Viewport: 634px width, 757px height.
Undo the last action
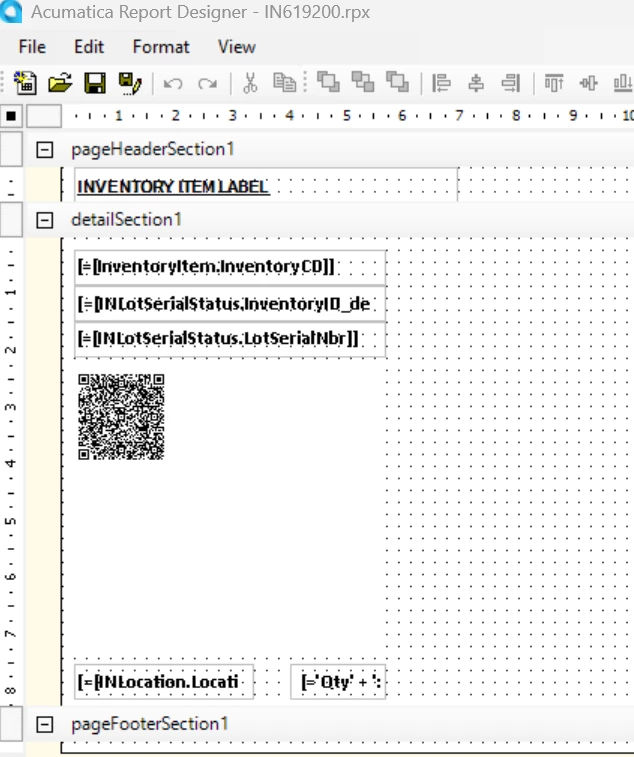tap(173, 84)
